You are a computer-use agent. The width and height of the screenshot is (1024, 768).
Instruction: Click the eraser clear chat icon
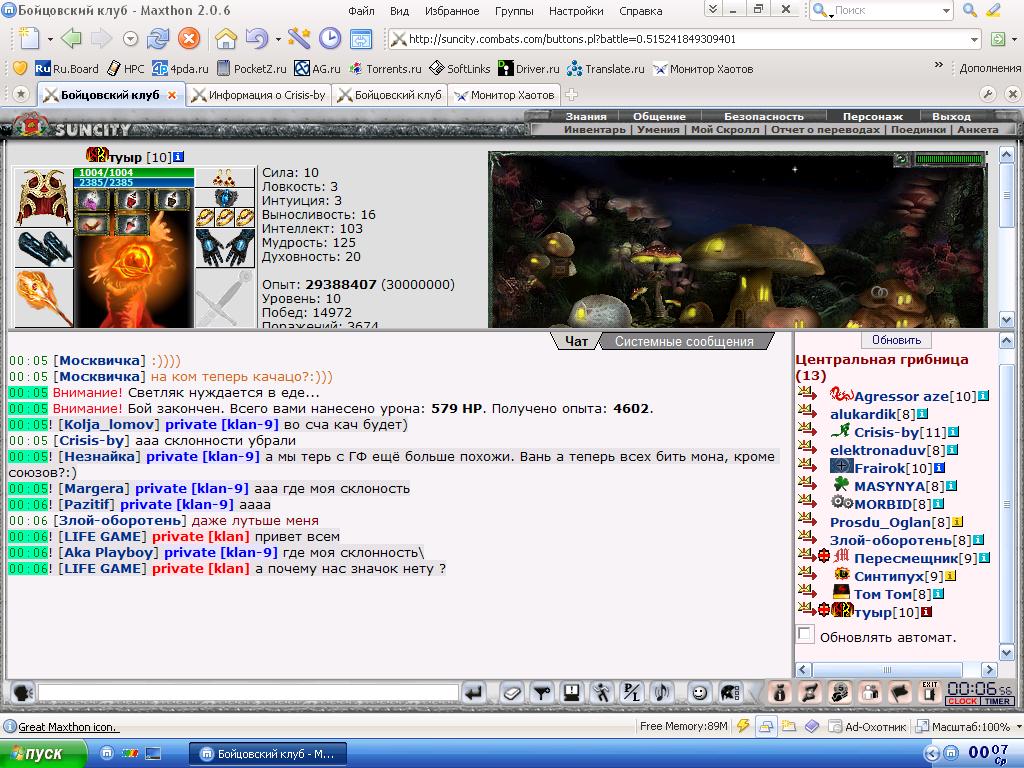[512, 692]
